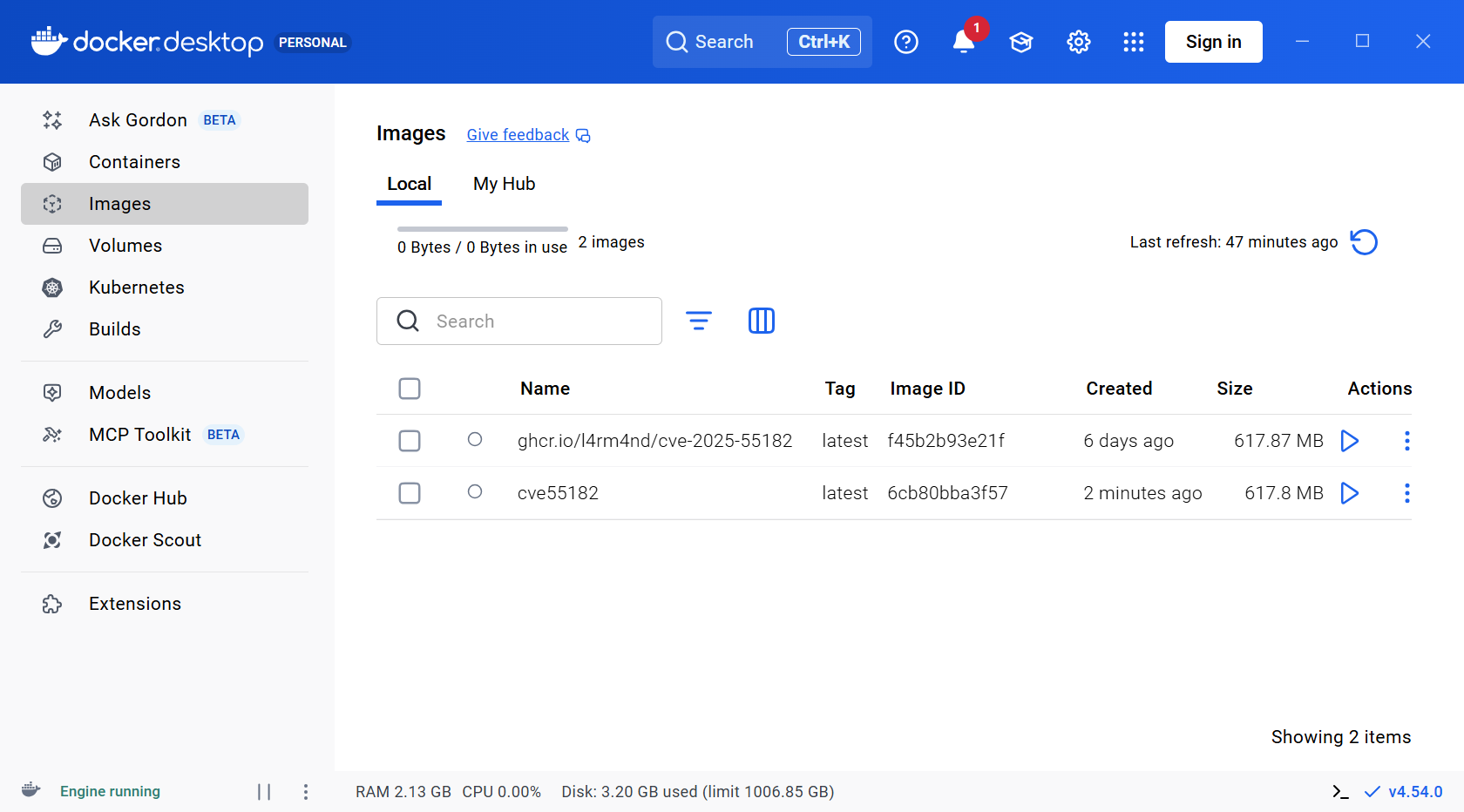Click the 617.8 MB size cell

(x=1284, y=493)
